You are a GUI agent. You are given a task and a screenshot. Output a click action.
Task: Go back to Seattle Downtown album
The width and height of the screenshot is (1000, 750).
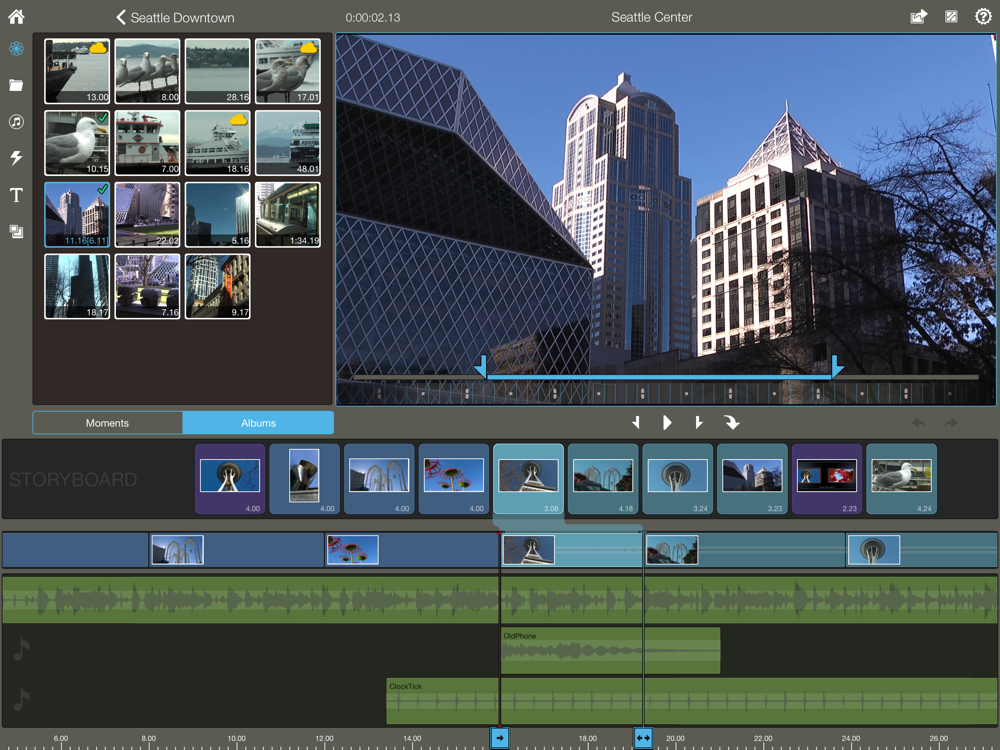(175, 18)
